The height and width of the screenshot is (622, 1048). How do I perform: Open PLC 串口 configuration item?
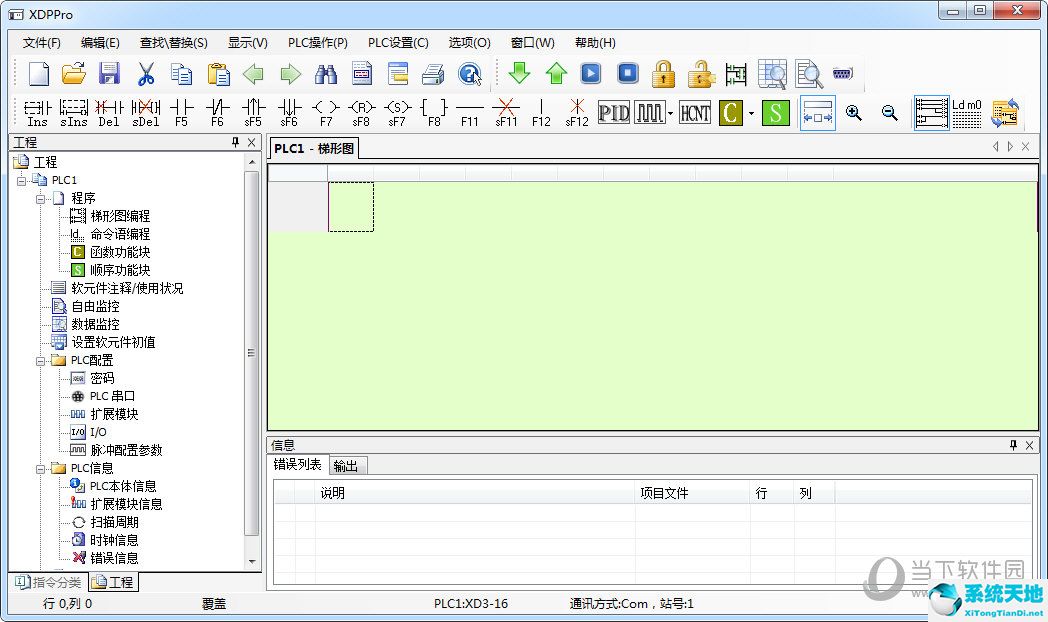[x=112, y=396]
